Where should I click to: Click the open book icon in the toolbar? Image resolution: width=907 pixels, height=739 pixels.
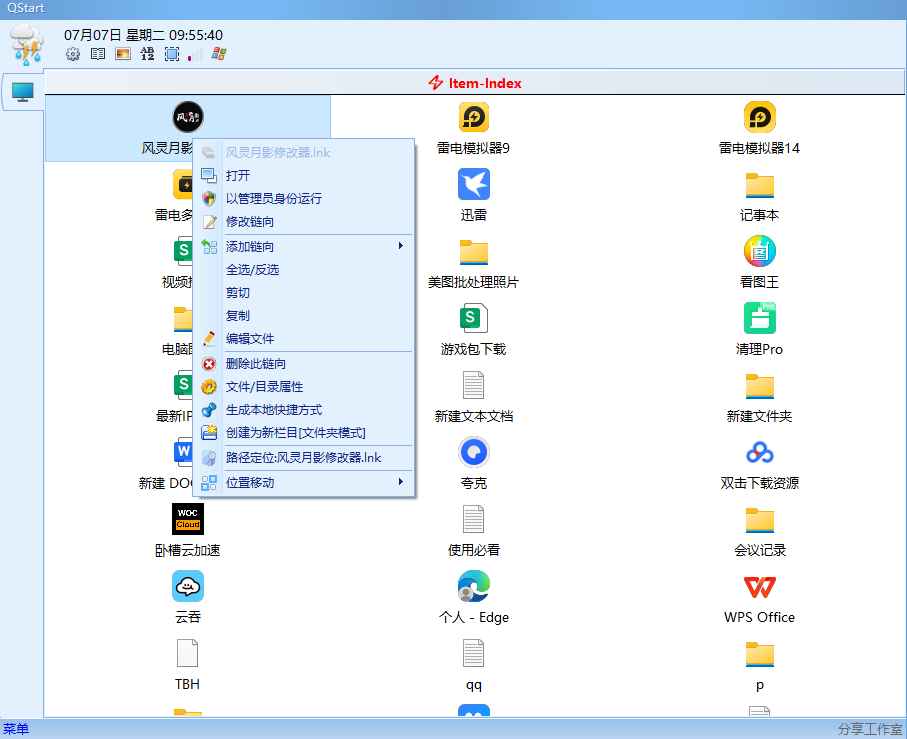tap(98, 54)
